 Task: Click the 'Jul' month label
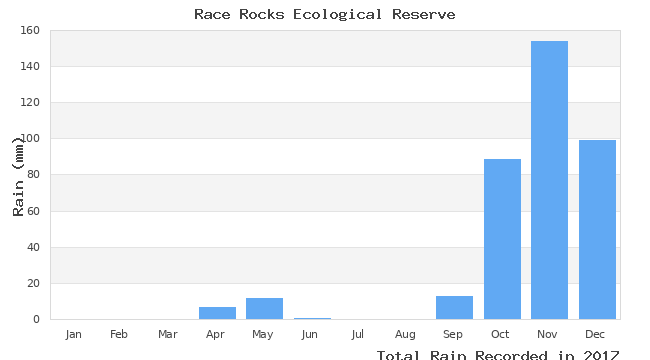[x=357, y=334]
